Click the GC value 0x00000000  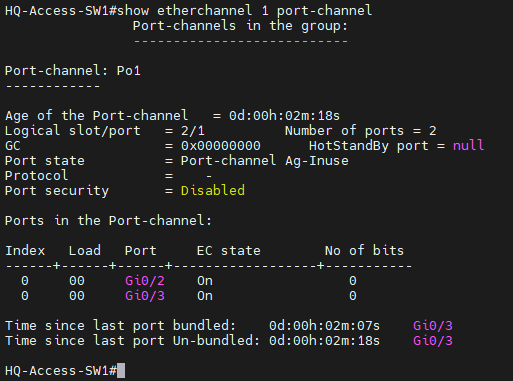click(221, 146)
